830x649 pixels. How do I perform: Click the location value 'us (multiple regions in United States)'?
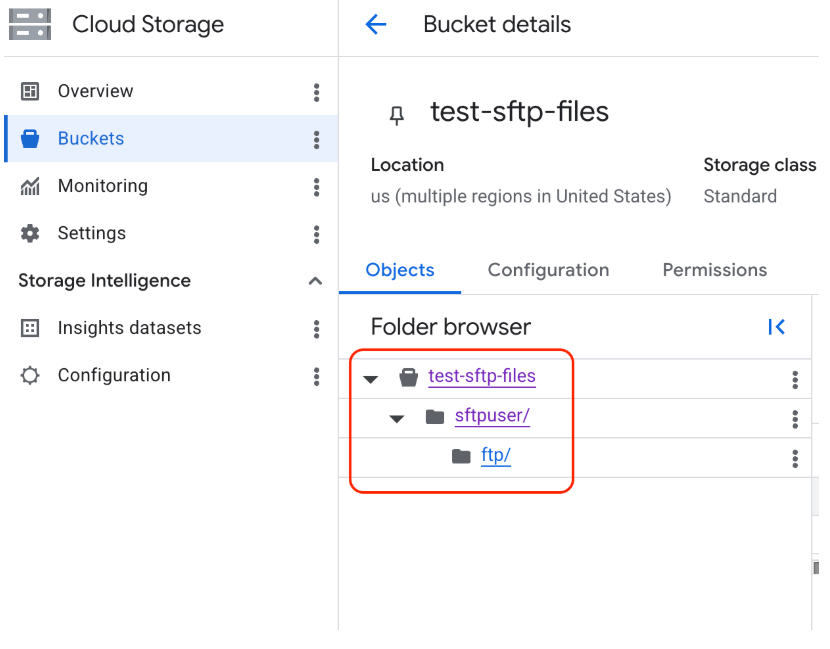coord(521,196)
